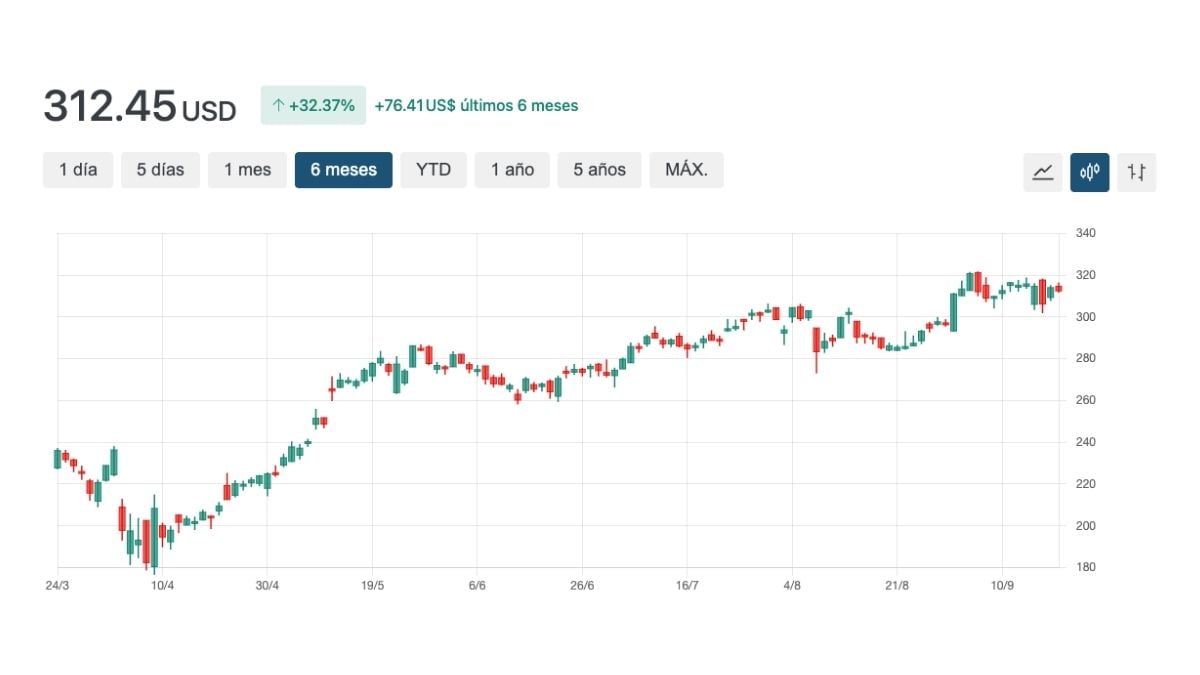The height and width of the screenshot is (675, 1200).
Task: Show the 5 años price history
Action: (x=599, y=170)
